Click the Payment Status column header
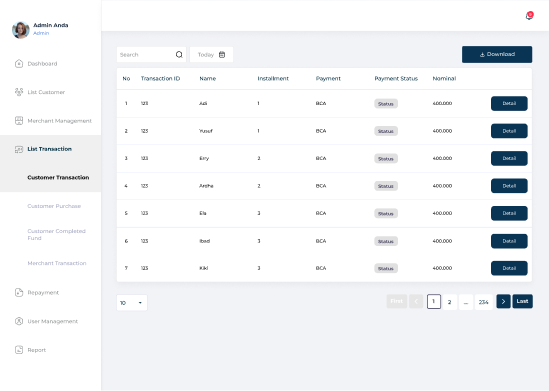 (x=396, y=78)
